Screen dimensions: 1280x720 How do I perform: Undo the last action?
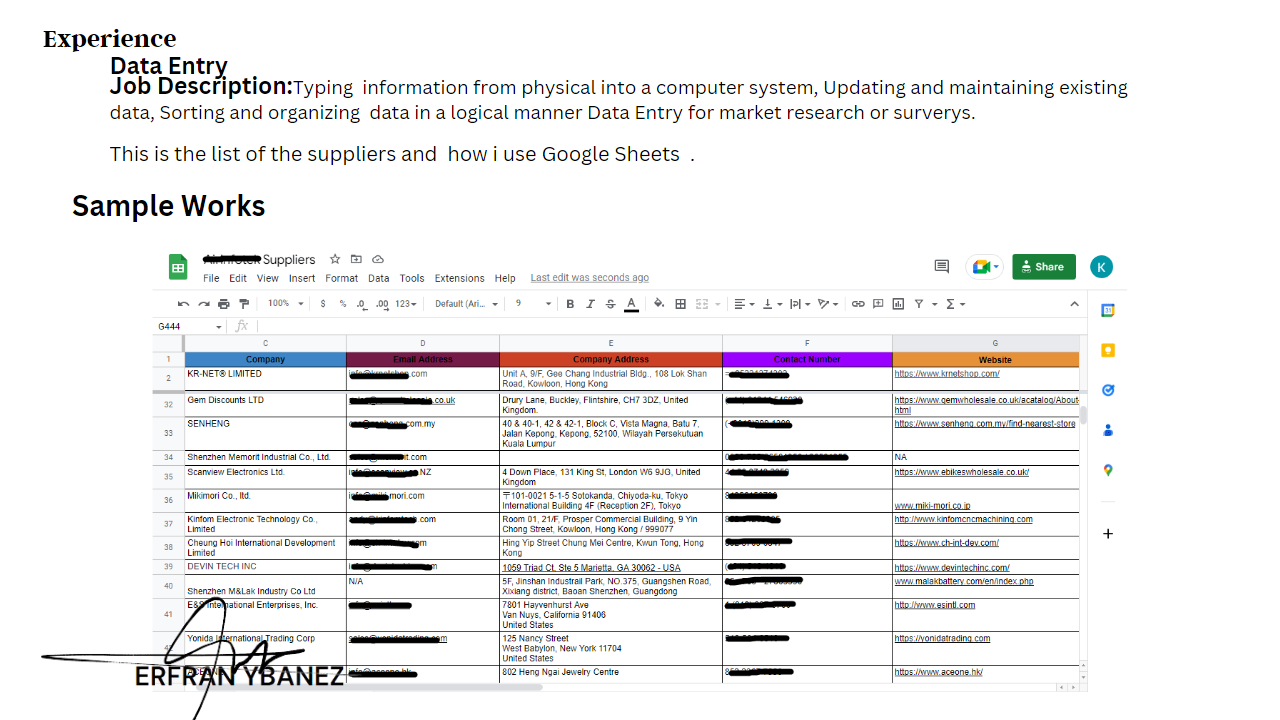click(x=183, y=304)
